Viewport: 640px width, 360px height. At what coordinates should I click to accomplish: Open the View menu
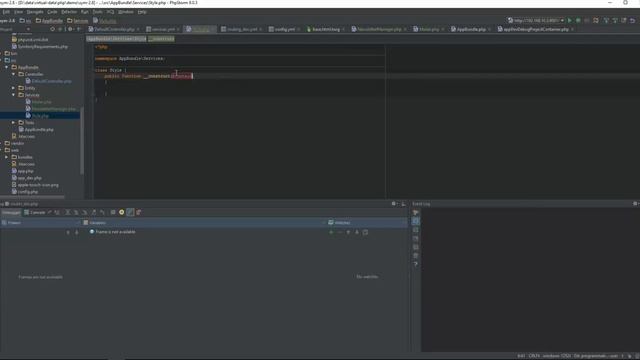(x=18, y=12)
